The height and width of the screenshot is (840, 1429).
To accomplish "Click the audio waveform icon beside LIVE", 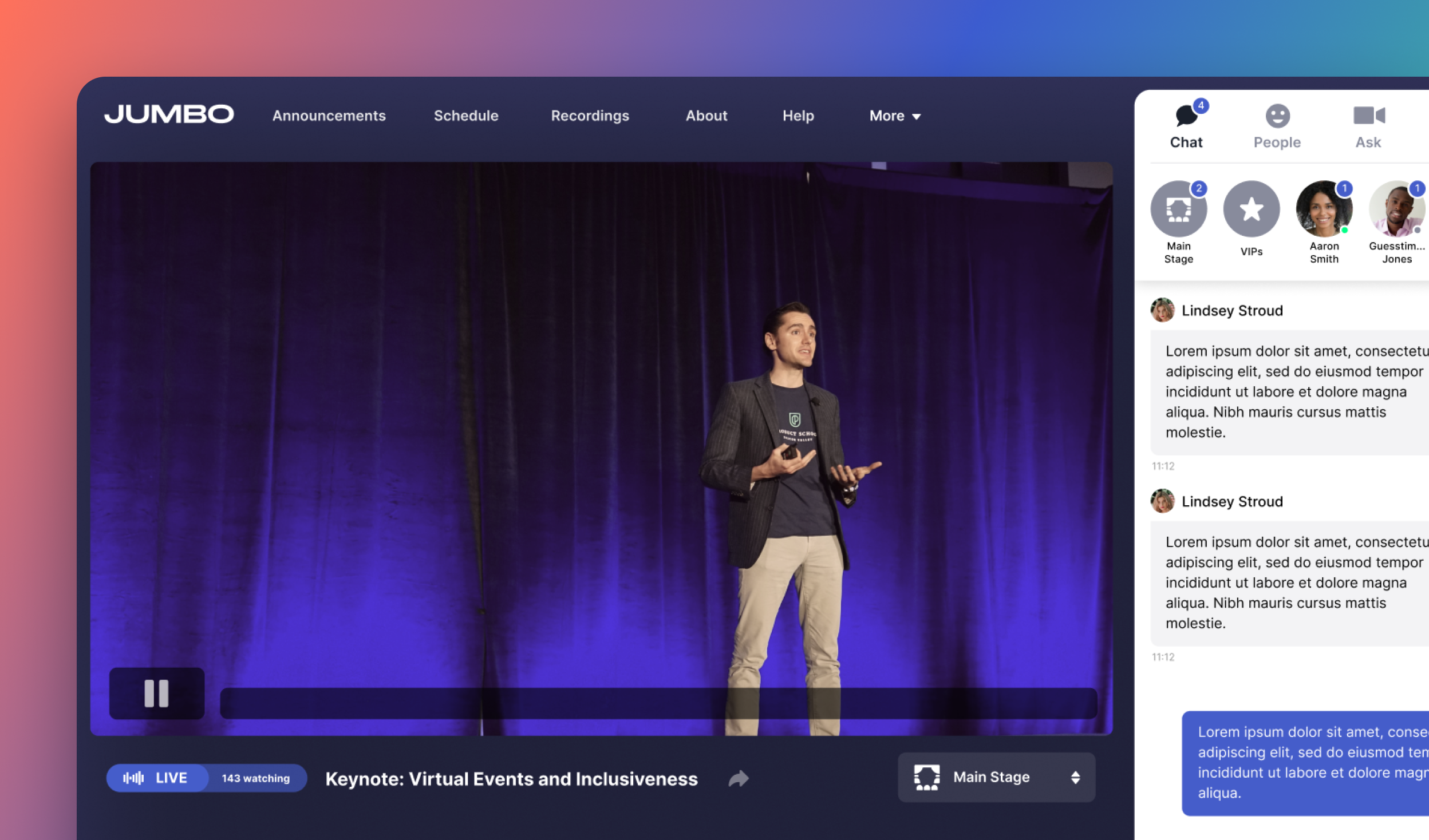I will pos(133,778).
